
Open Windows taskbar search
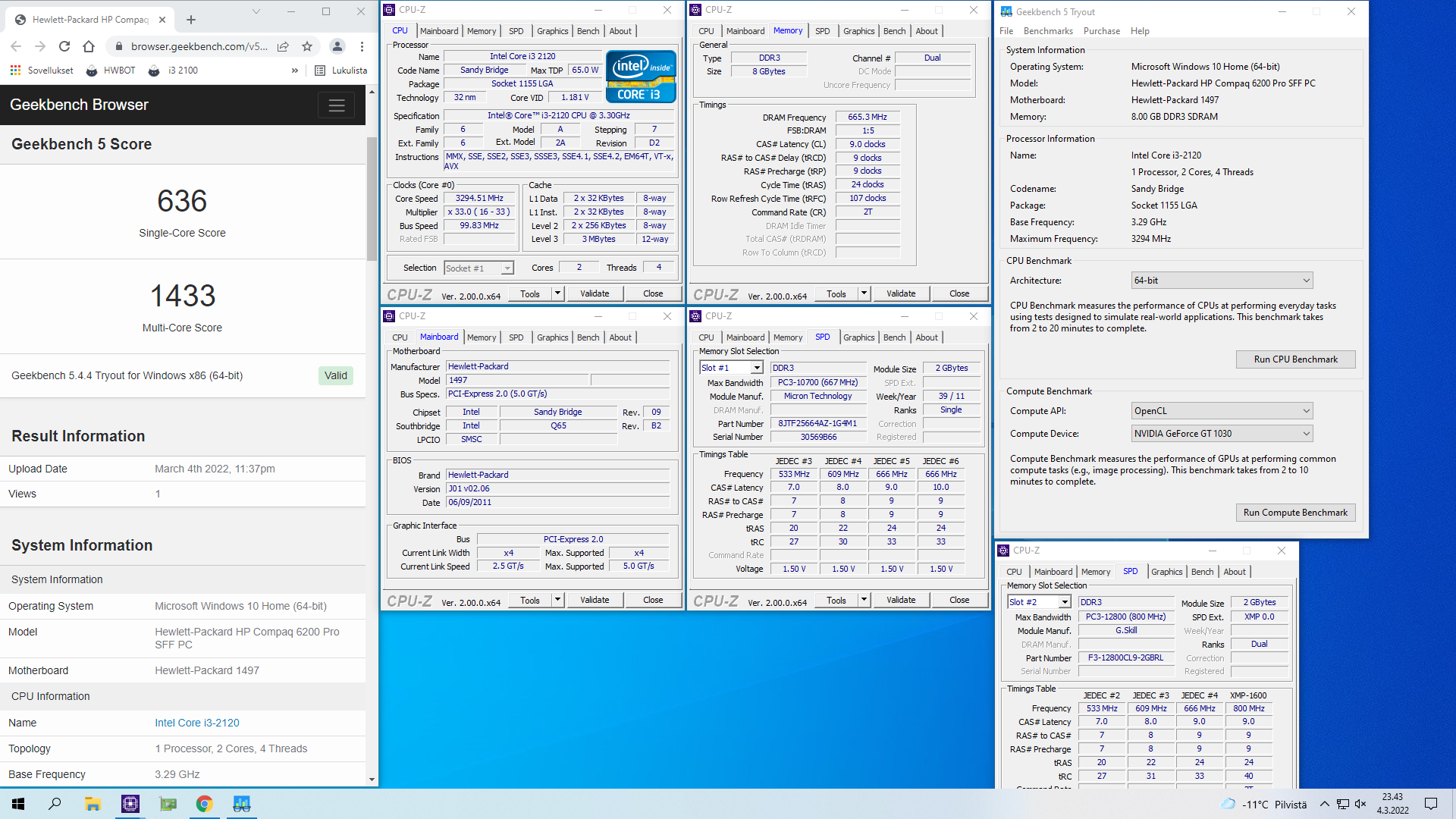point(55,804)
